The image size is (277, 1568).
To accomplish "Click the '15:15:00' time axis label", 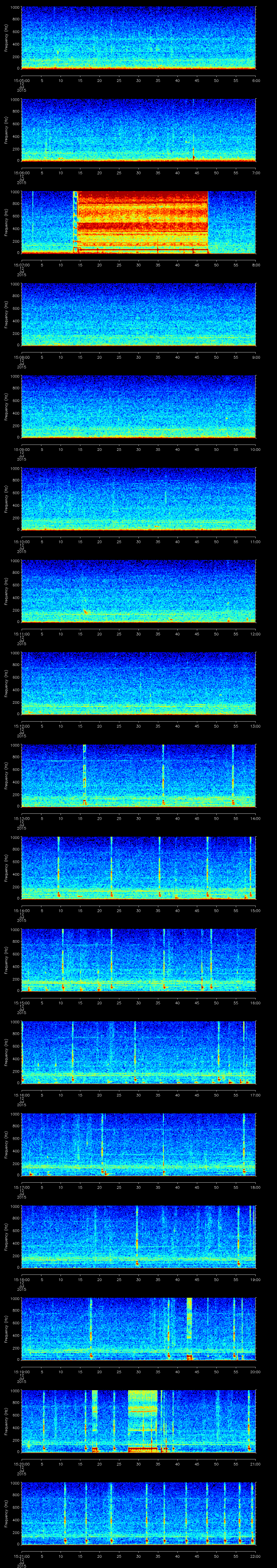I will (21, 1003).
